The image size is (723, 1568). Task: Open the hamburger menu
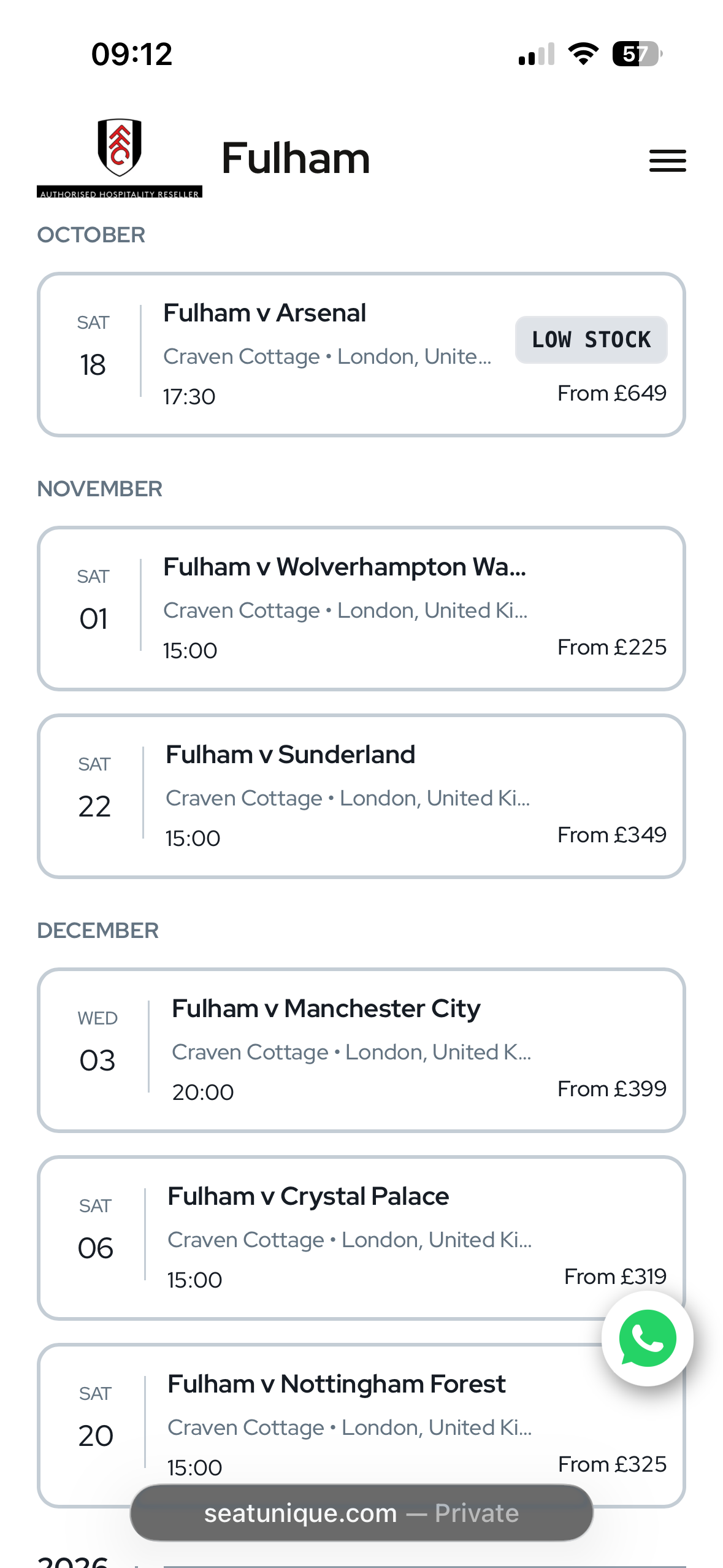667,161
